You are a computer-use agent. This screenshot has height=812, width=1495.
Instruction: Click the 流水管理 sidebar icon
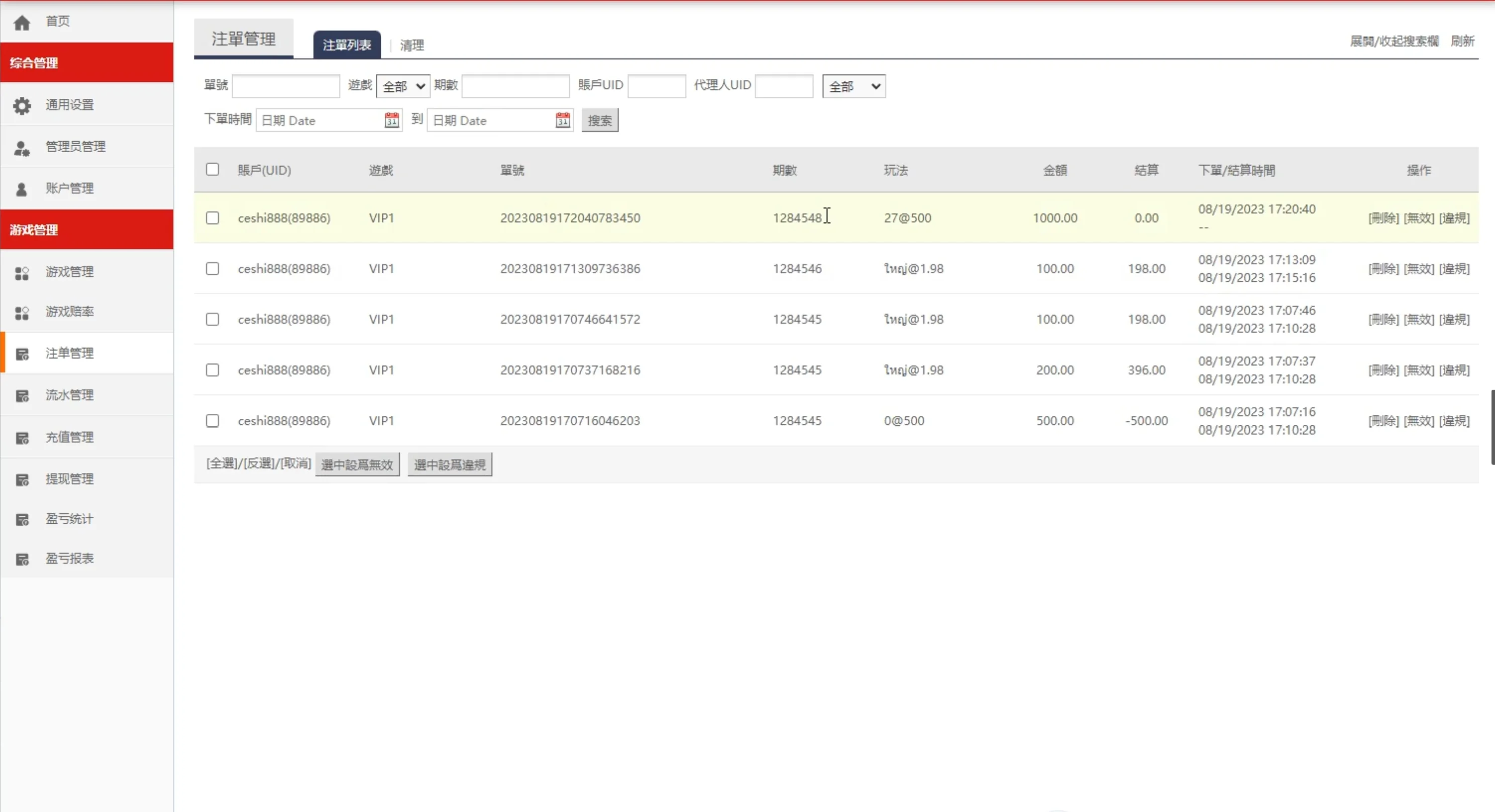(22, 396)
